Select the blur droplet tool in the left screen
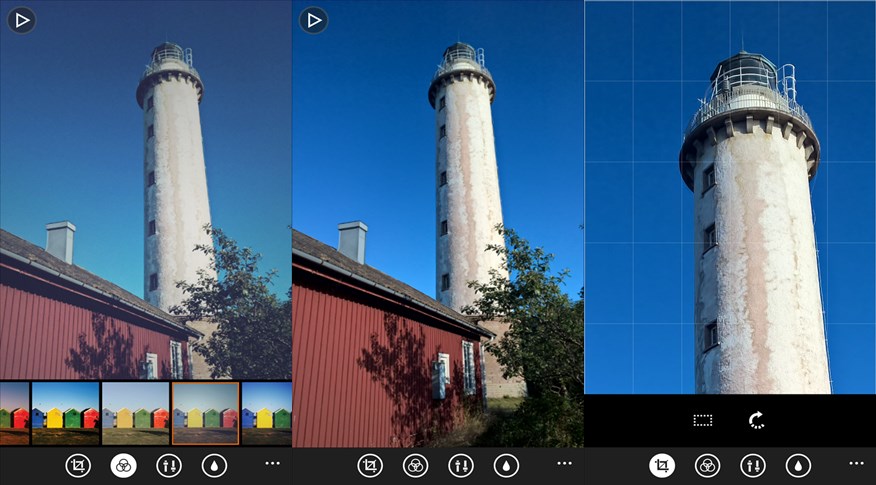Viewport: 876px width, 485px height. (x=215, y=465)
